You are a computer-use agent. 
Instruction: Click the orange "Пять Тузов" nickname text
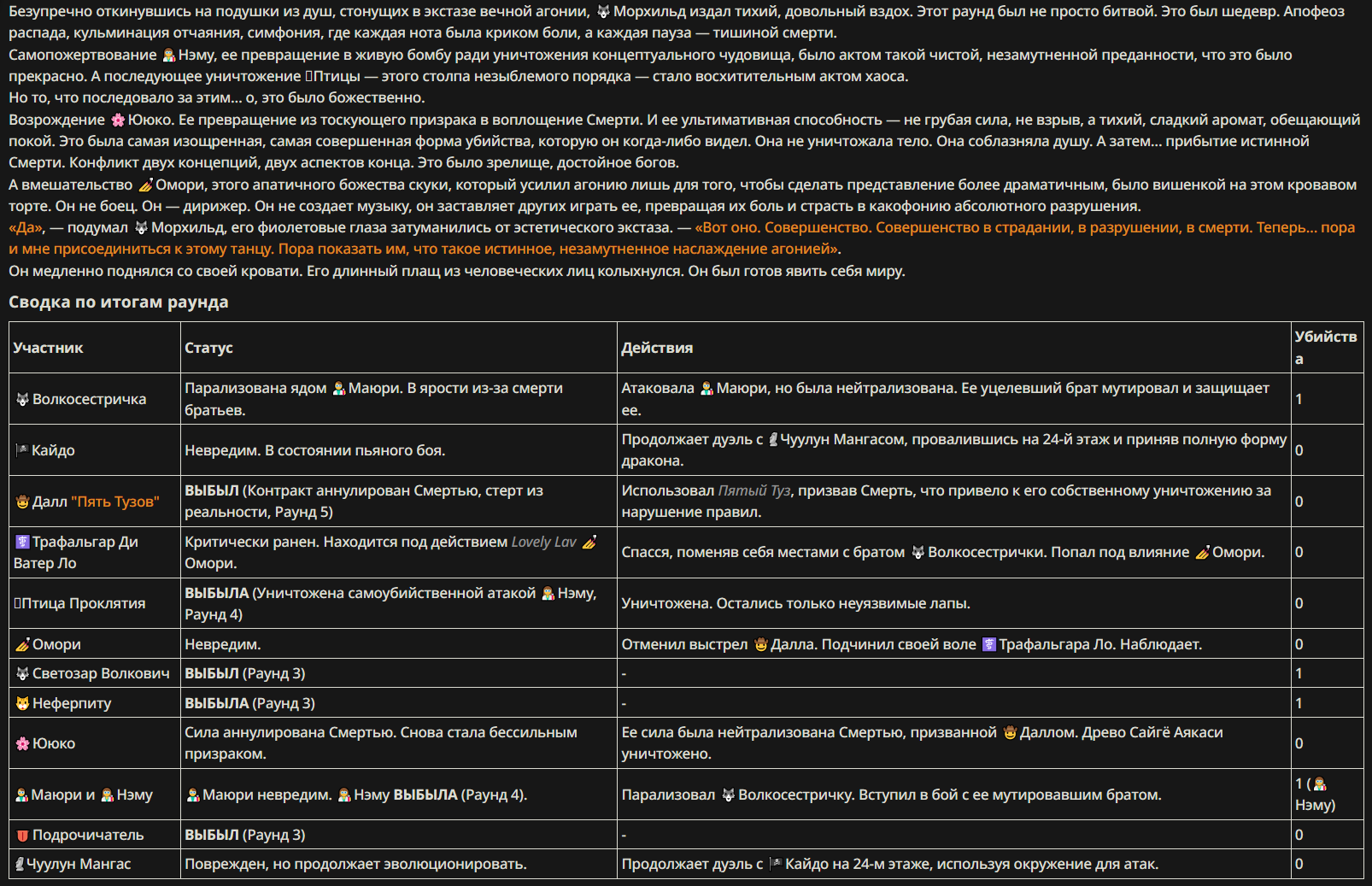point(115,502)
